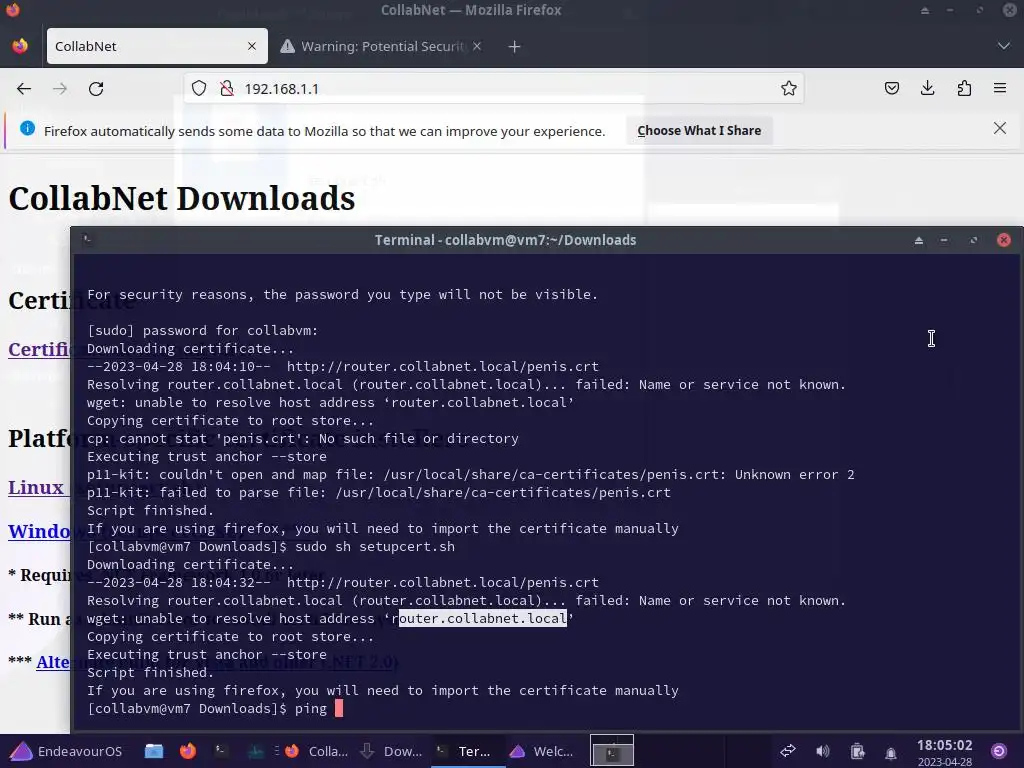Dismiss the Firefox data sharing notification
This screenshot has width=1024, height=768.
tap(999, 128)
